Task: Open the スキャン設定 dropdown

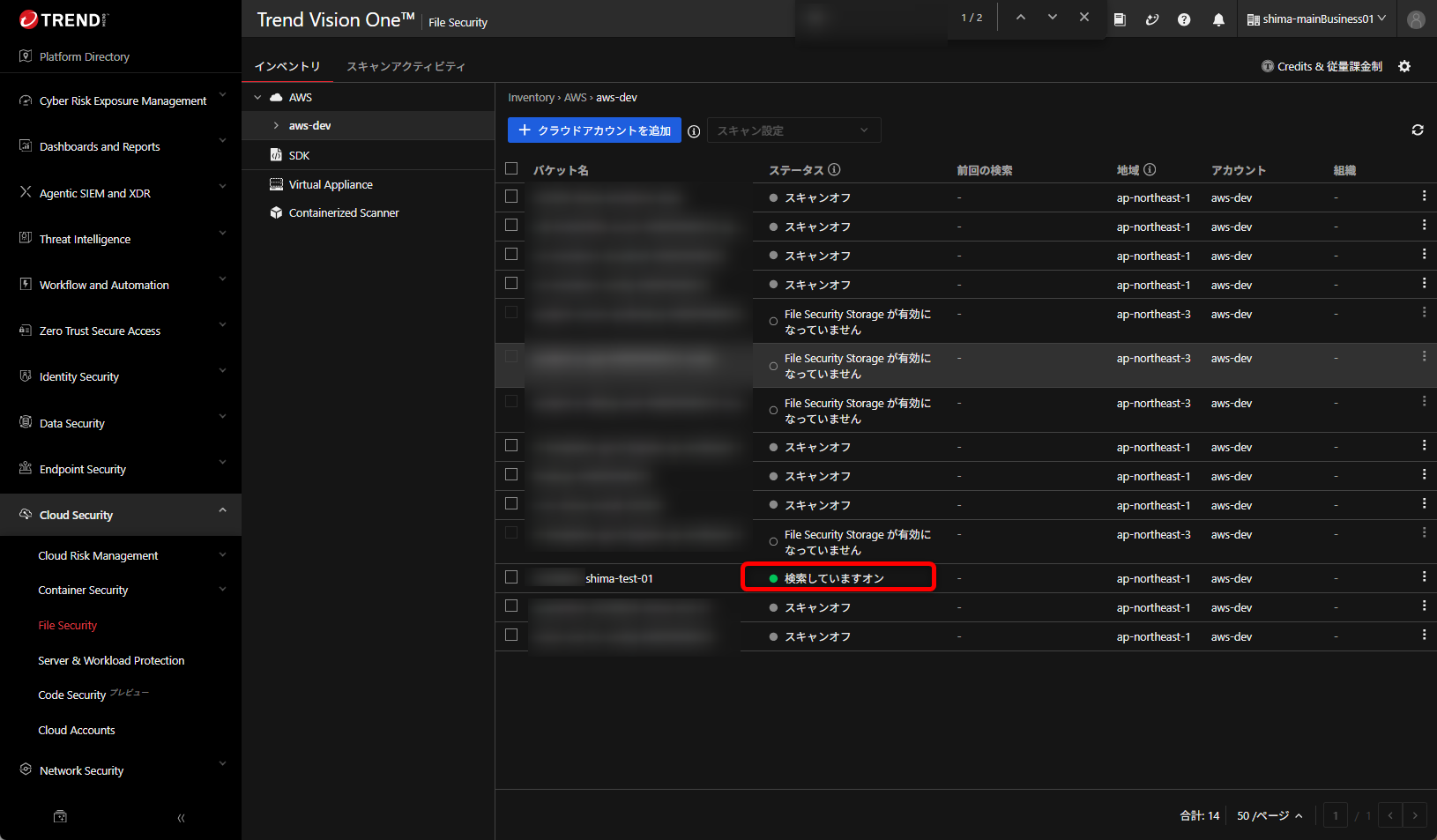Action: pyautogui.click(x=793, y=130)
